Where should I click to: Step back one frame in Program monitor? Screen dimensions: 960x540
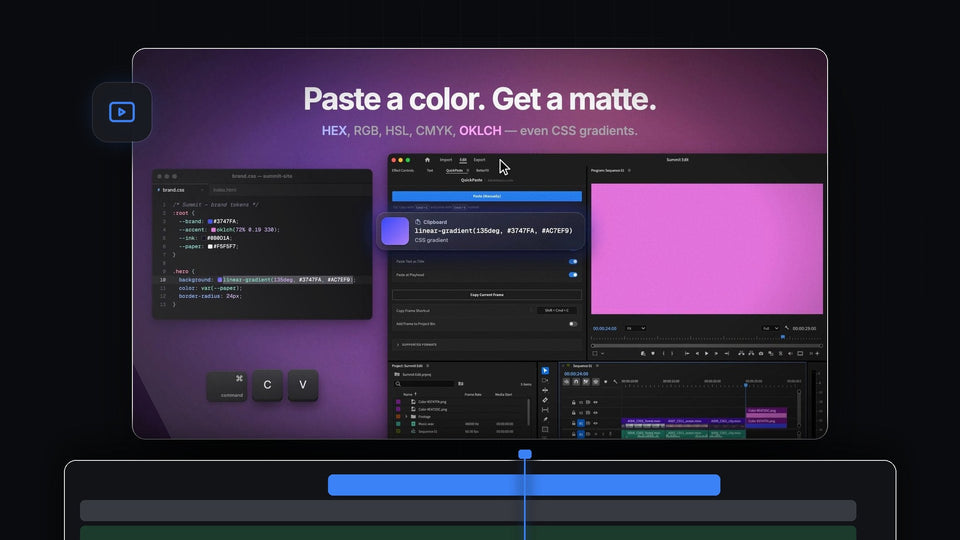[x=697, y=353]
